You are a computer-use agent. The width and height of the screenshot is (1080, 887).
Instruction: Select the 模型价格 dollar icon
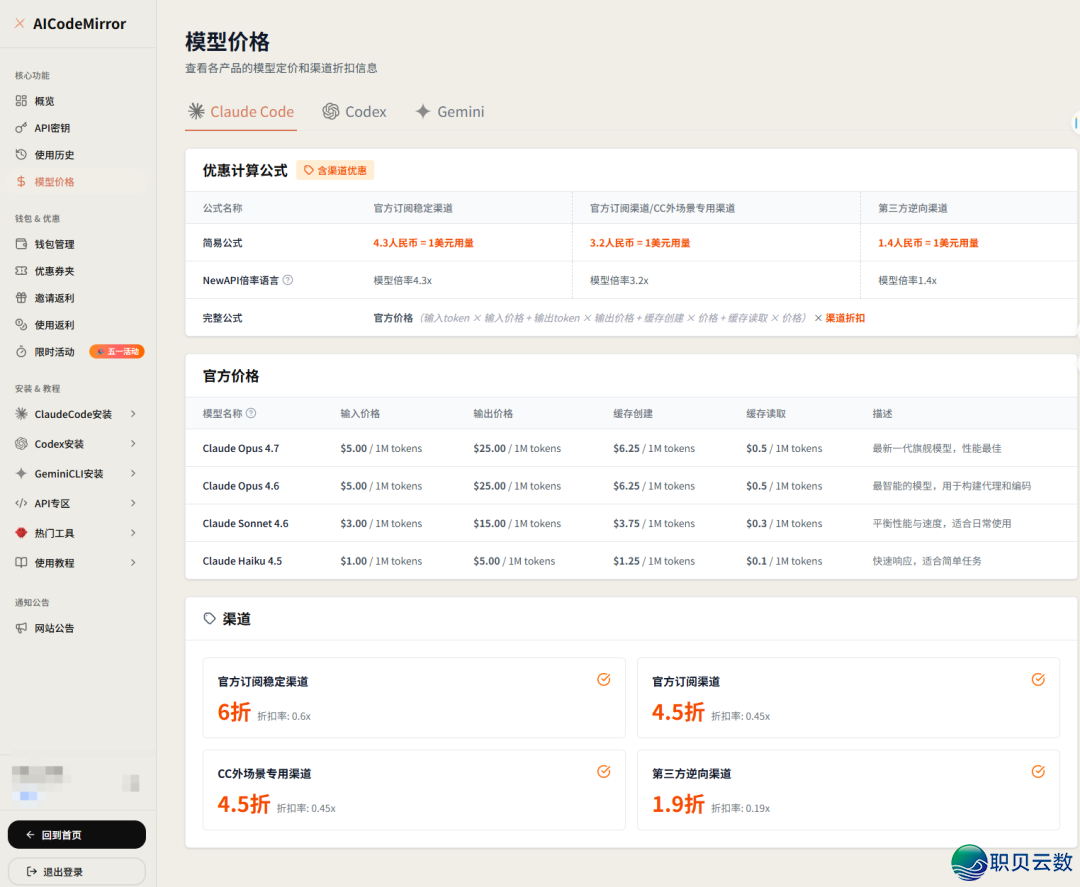21,181
